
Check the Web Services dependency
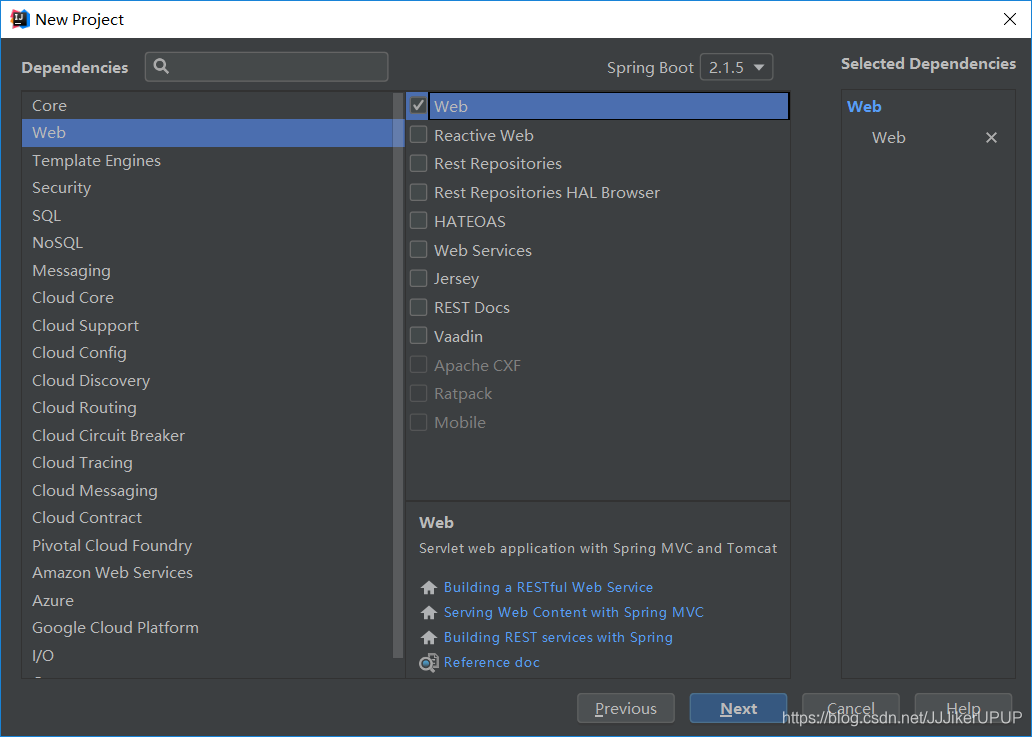point(419,249)
